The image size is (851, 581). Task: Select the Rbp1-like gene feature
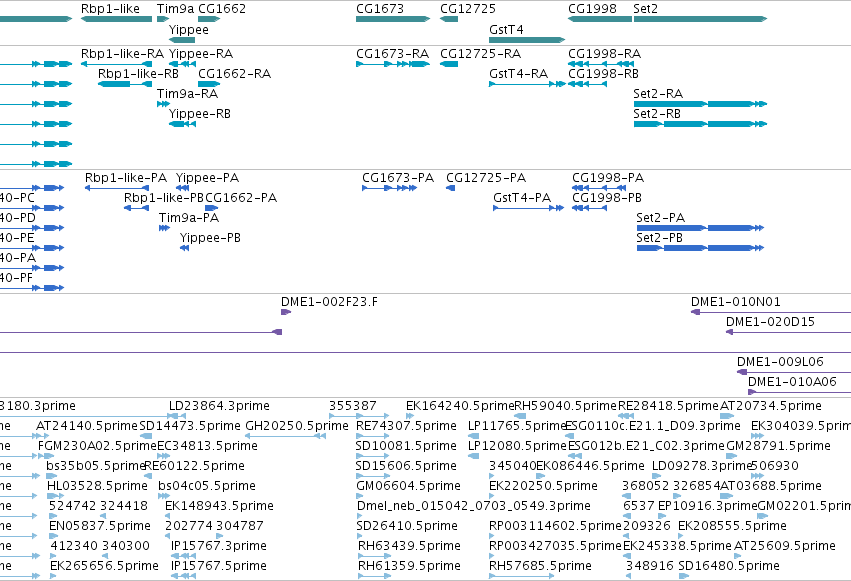(x=116, y=19)
